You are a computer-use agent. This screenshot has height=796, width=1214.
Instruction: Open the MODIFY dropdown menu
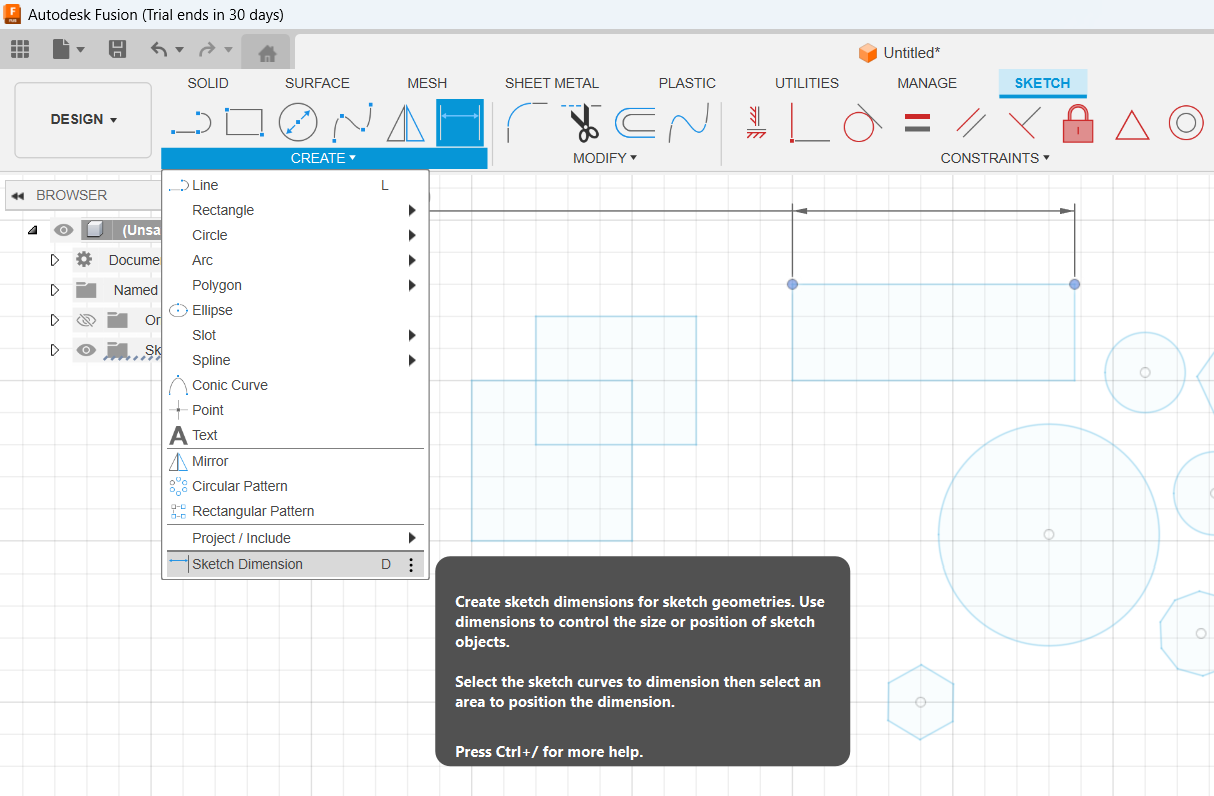click(x=605, y=158)
